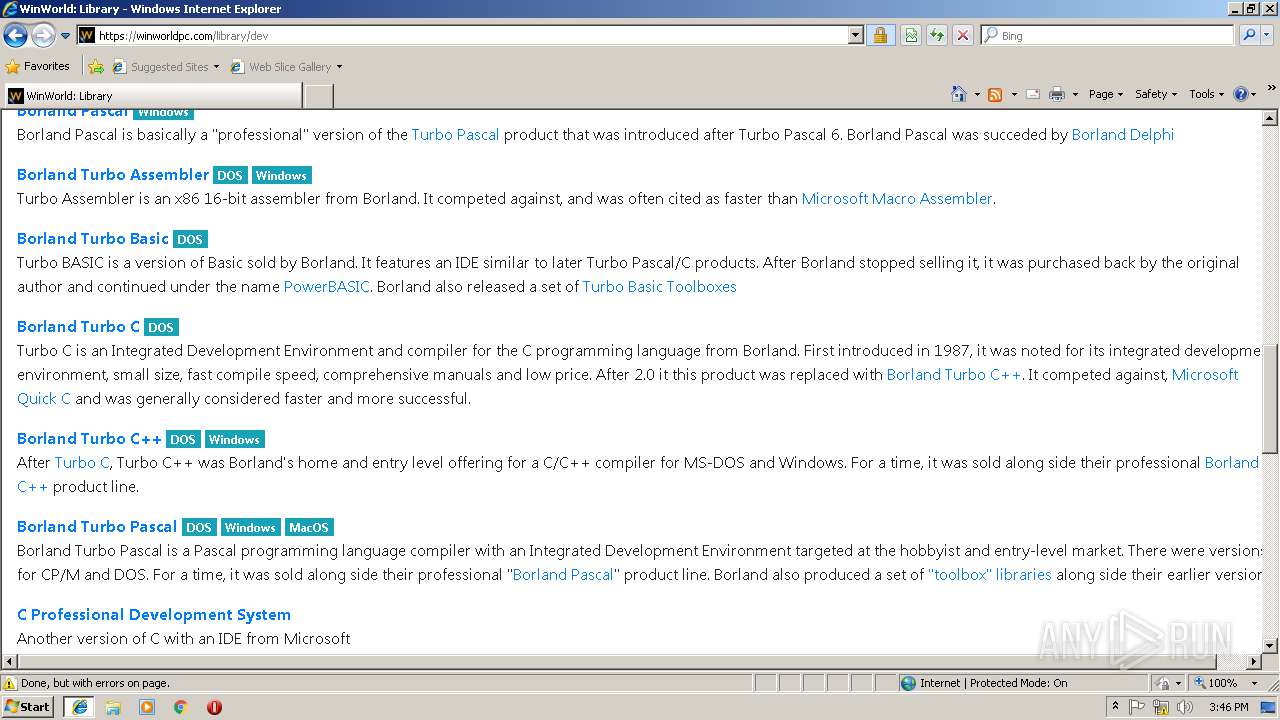1280x720 pixels.
Task: Stop loading with the red X icon
Action: (x=962, y=35)
